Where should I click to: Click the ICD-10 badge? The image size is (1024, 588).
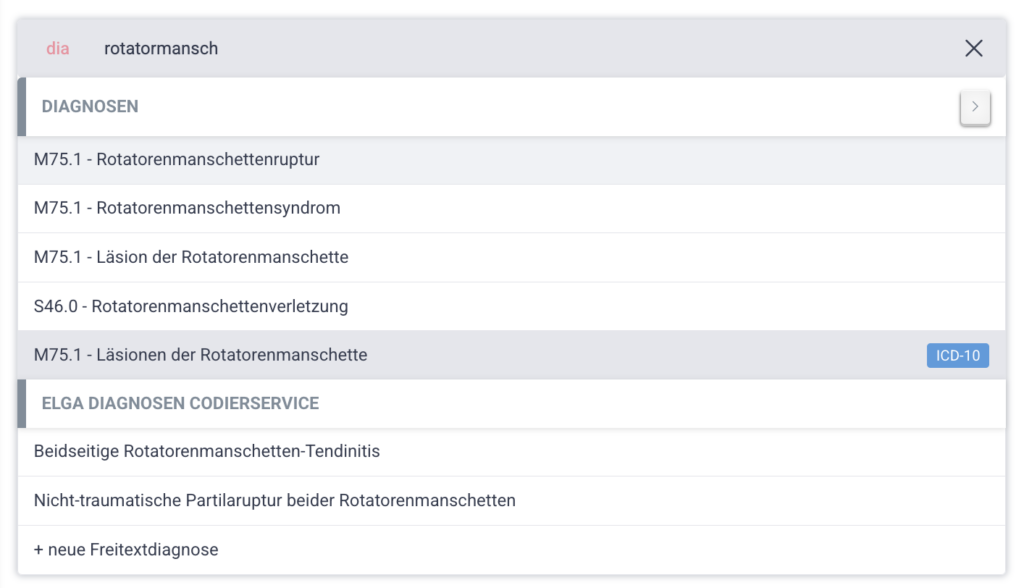pyautogui.click(x=957, y=355)
